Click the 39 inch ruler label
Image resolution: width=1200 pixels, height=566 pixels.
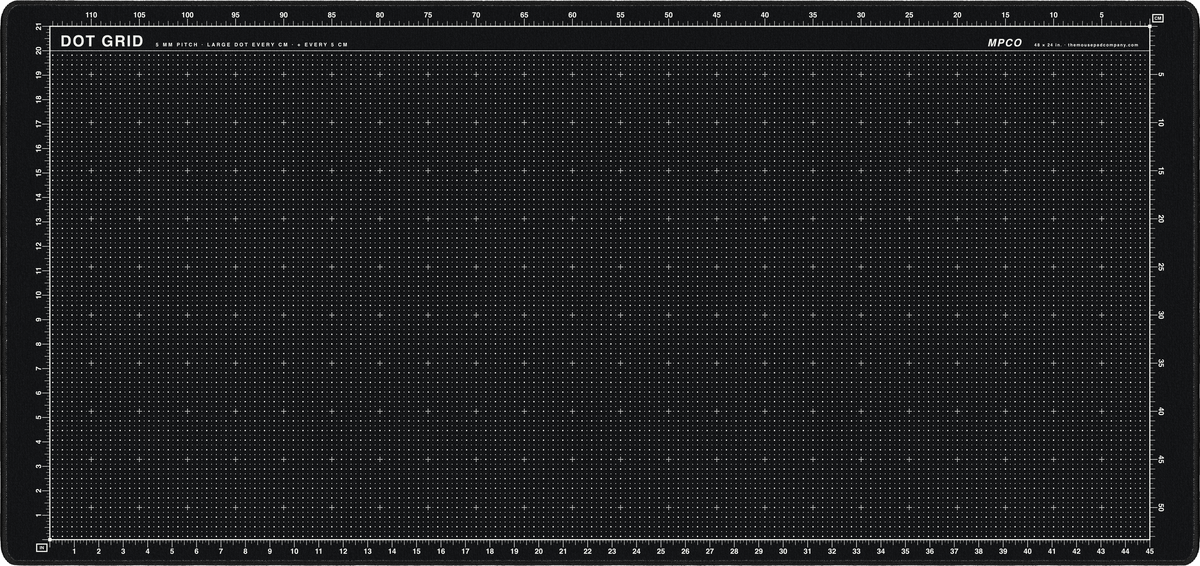(1003, 551)
